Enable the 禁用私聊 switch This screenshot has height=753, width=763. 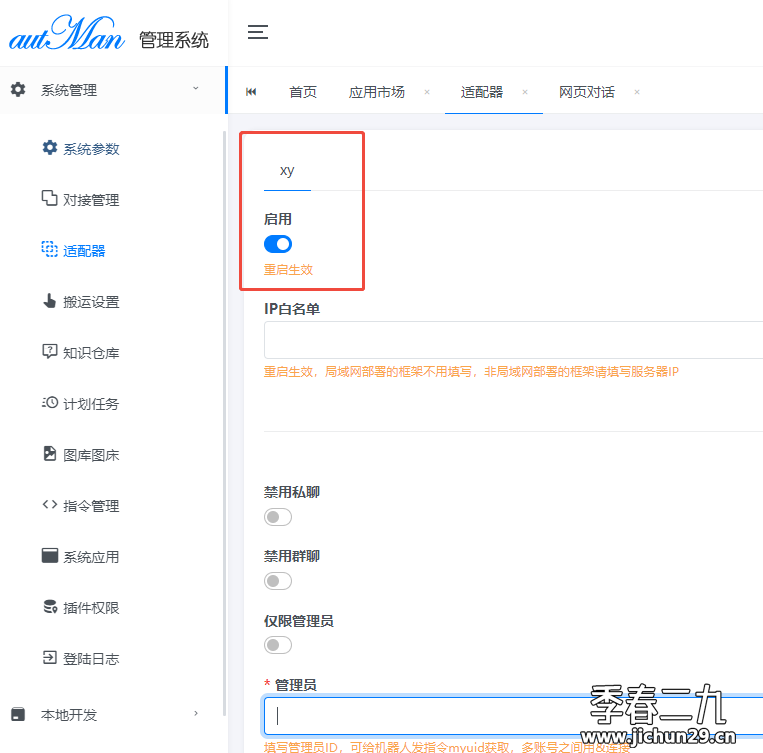(x=278, y=517)
